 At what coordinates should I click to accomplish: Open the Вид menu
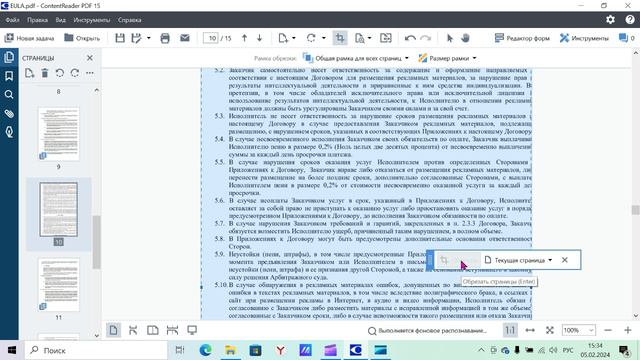[60, 20]
